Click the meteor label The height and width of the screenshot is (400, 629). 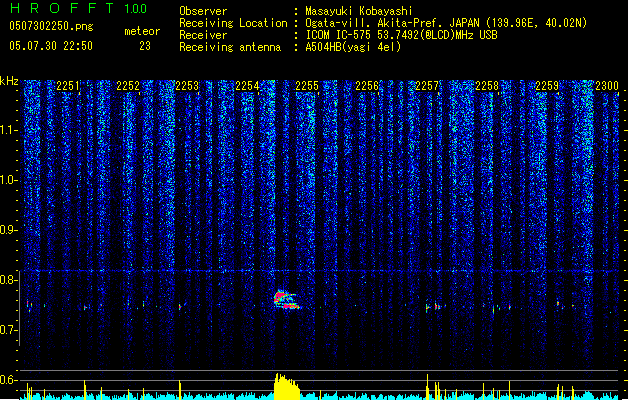142,31
